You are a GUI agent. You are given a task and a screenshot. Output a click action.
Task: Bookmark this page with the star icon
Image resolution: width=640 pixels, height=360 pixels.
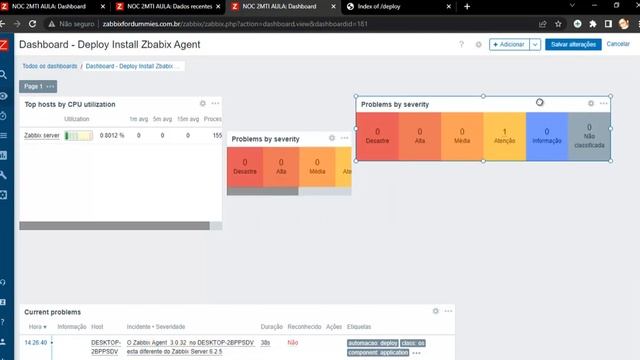click(x=558, y=24)
